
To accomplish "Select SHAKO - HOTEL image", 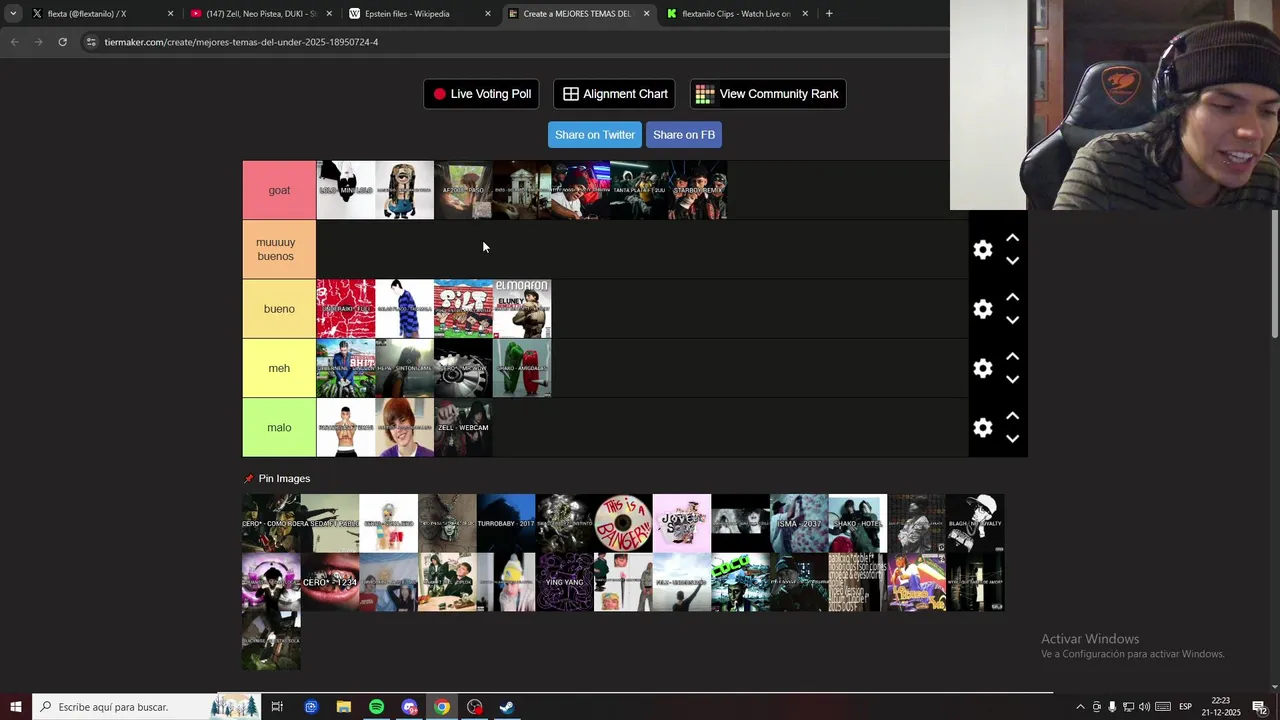I will [858, 523].
